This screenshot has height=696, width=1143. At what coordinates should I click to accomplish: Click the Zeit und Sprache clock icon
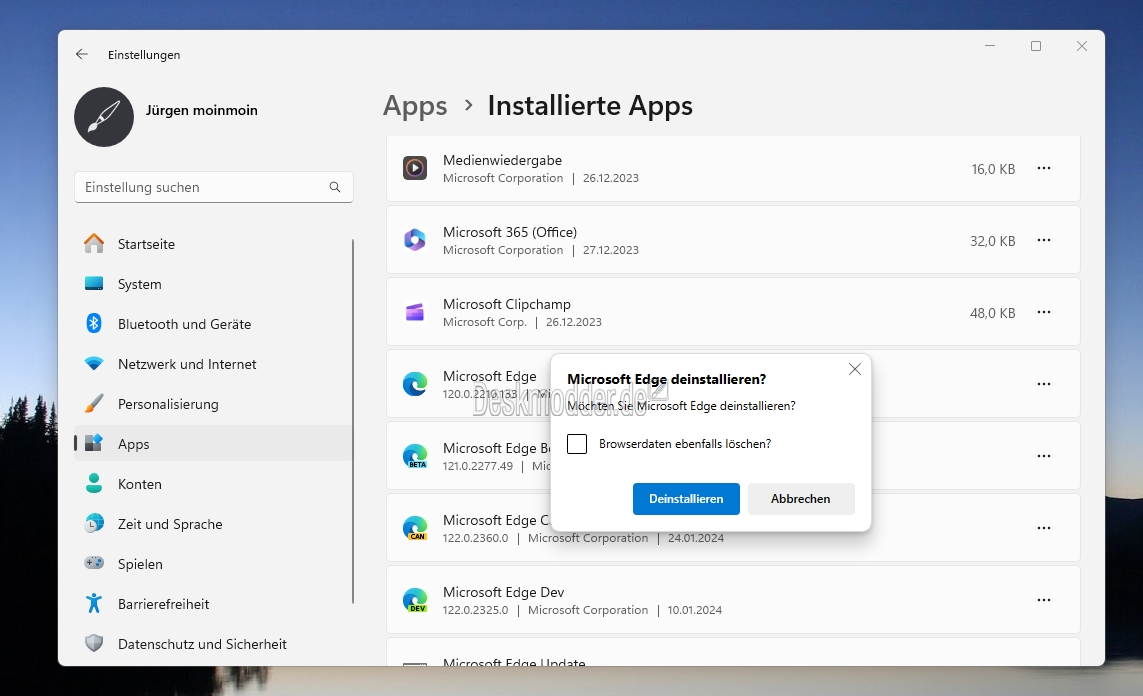pyautogui.click(x=94, y=523)
